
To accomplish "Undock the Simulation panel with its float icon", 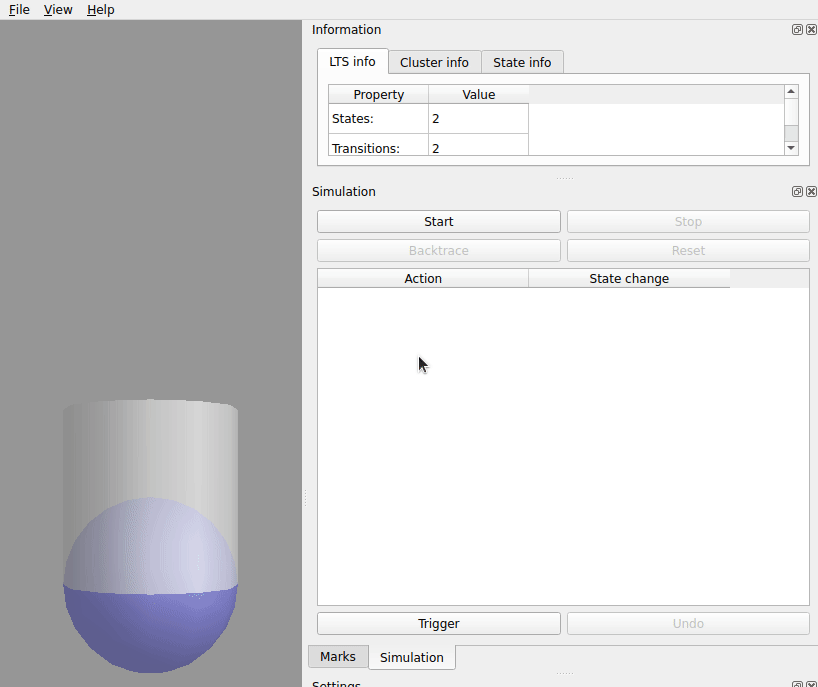I will click(797, 191).
